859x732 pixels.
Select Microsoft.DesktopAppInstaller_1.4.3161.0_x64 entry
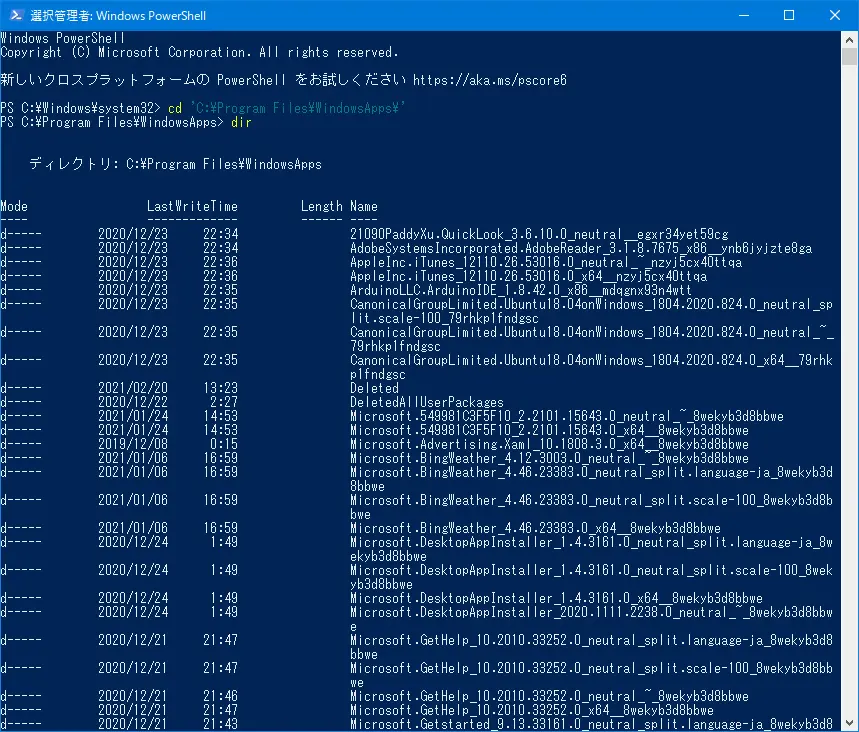(556, 598)
